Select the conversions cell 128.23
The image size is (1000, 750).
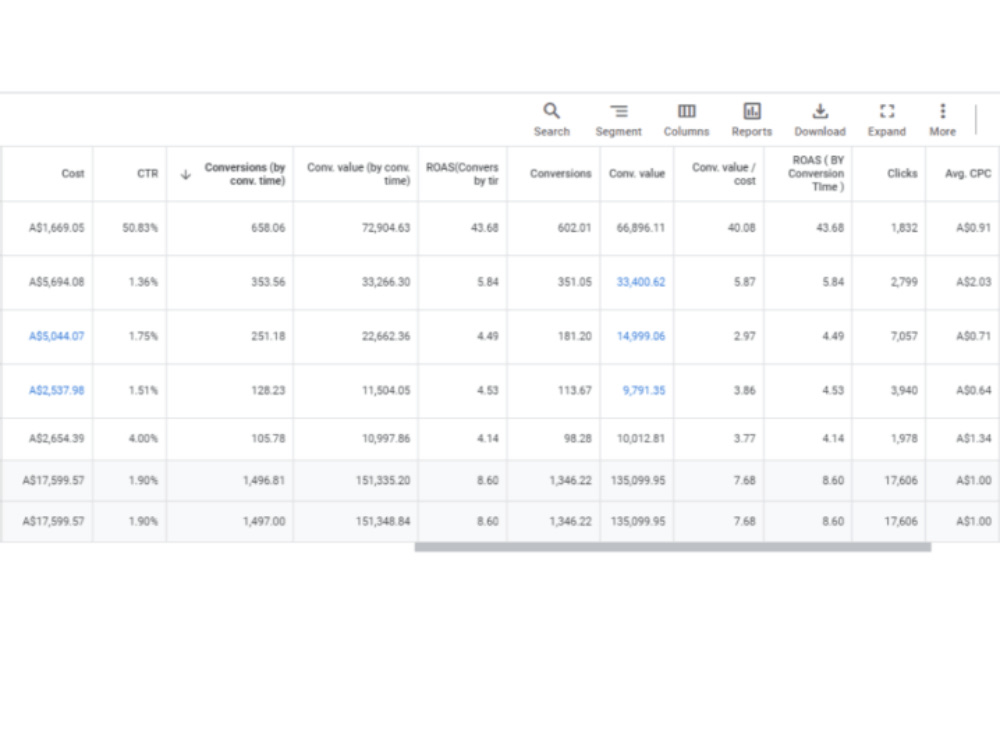(x=268, y=390)
